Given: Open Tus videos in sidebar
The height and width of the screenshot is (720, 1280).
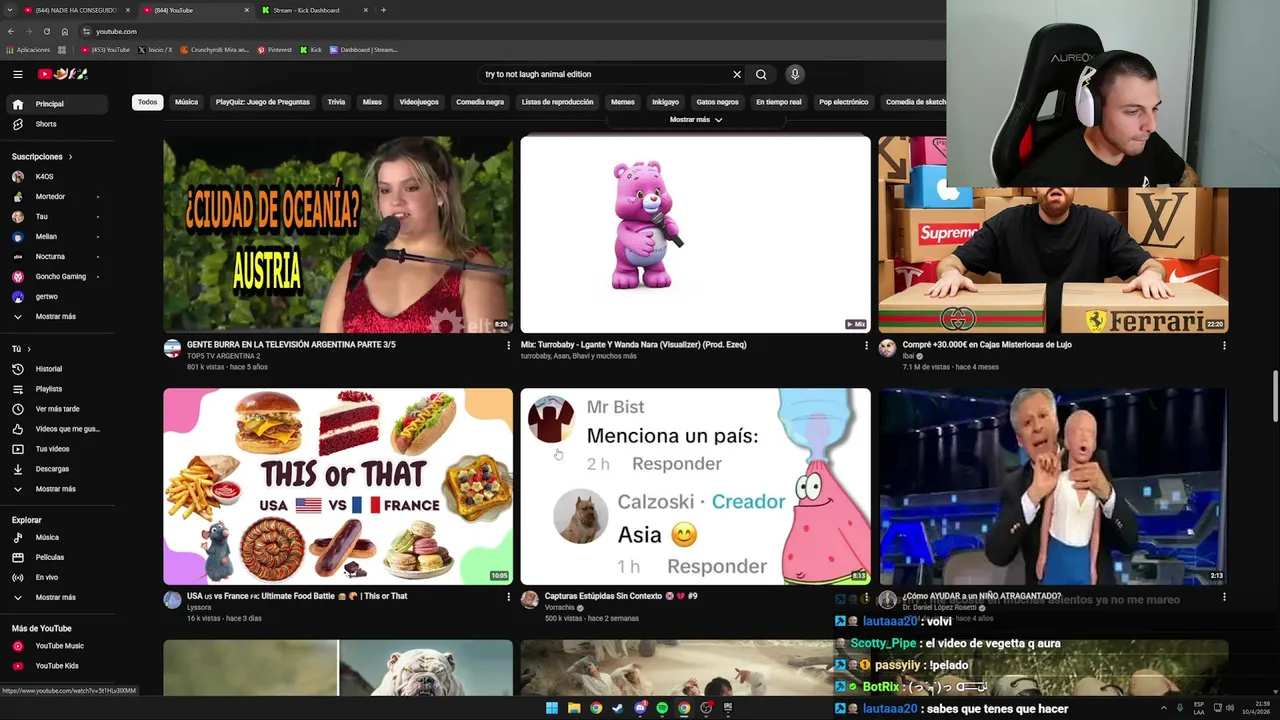Looking at the screenshot, I should (56, 449).
